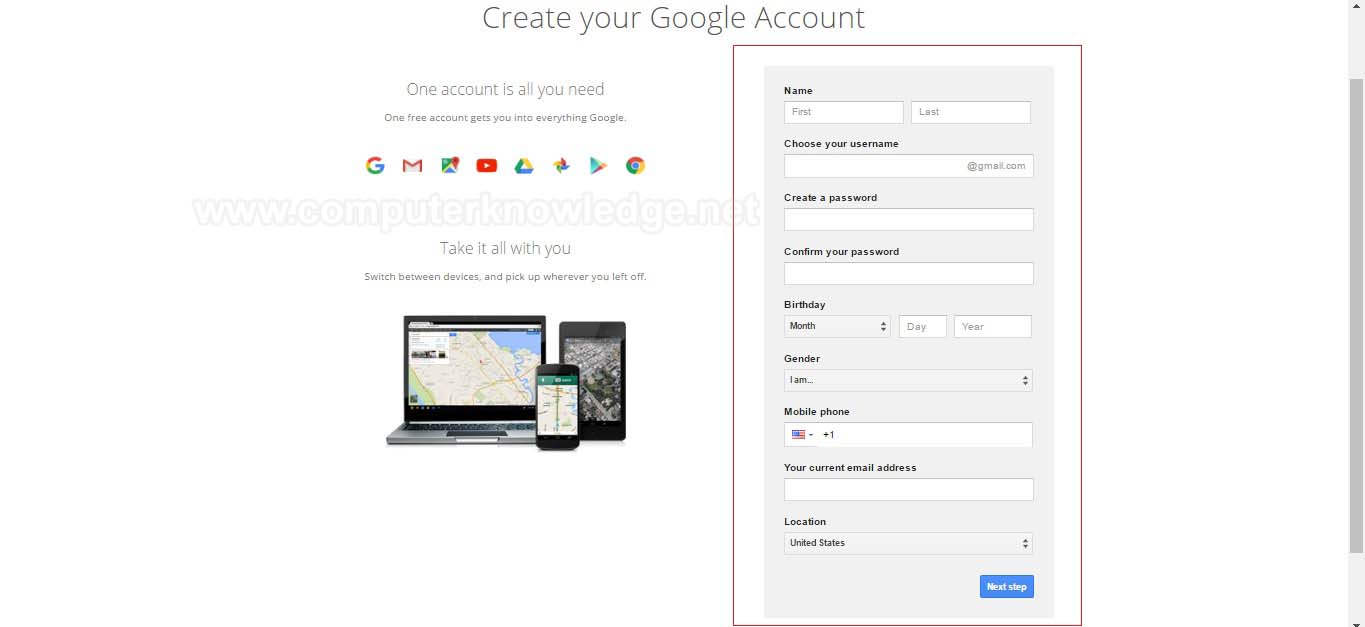Click the Choose your username field

pyautogui.click(x=908, y=166)
